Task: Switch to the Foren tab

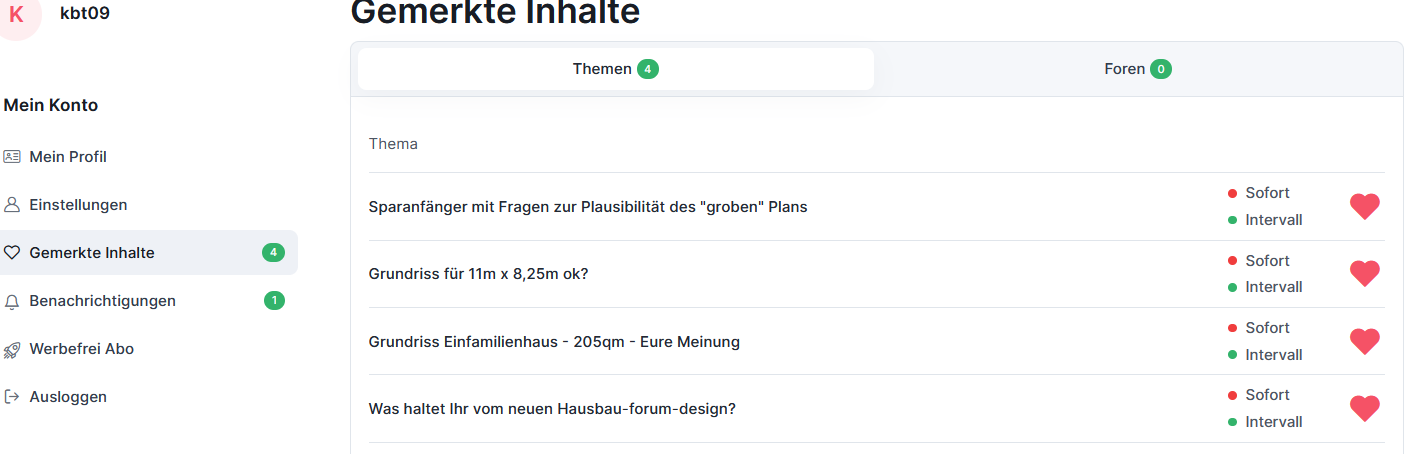Action: pos(1137,69)
